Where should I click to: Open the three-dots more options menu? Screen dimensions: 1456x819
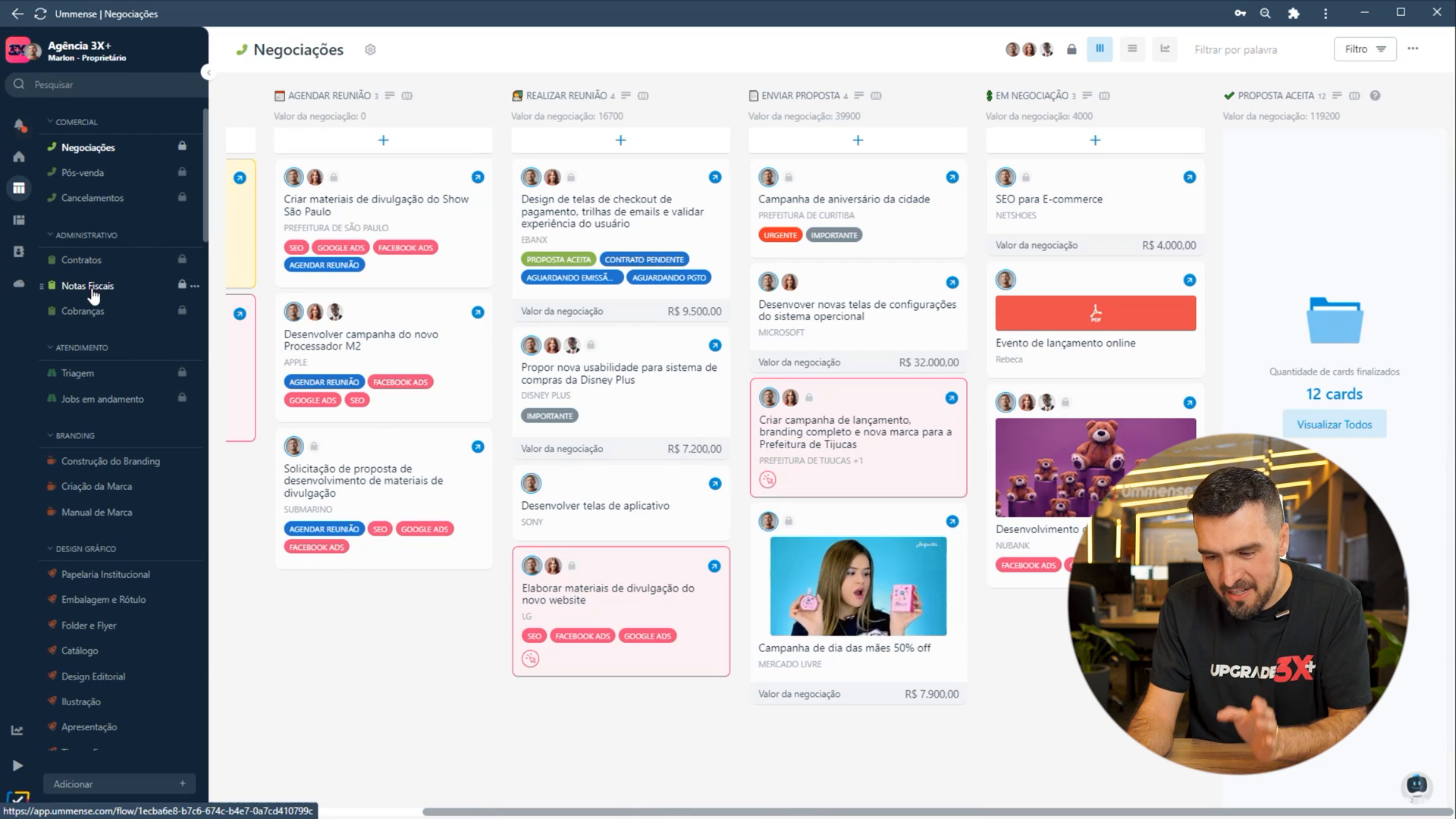[1413, 49]
